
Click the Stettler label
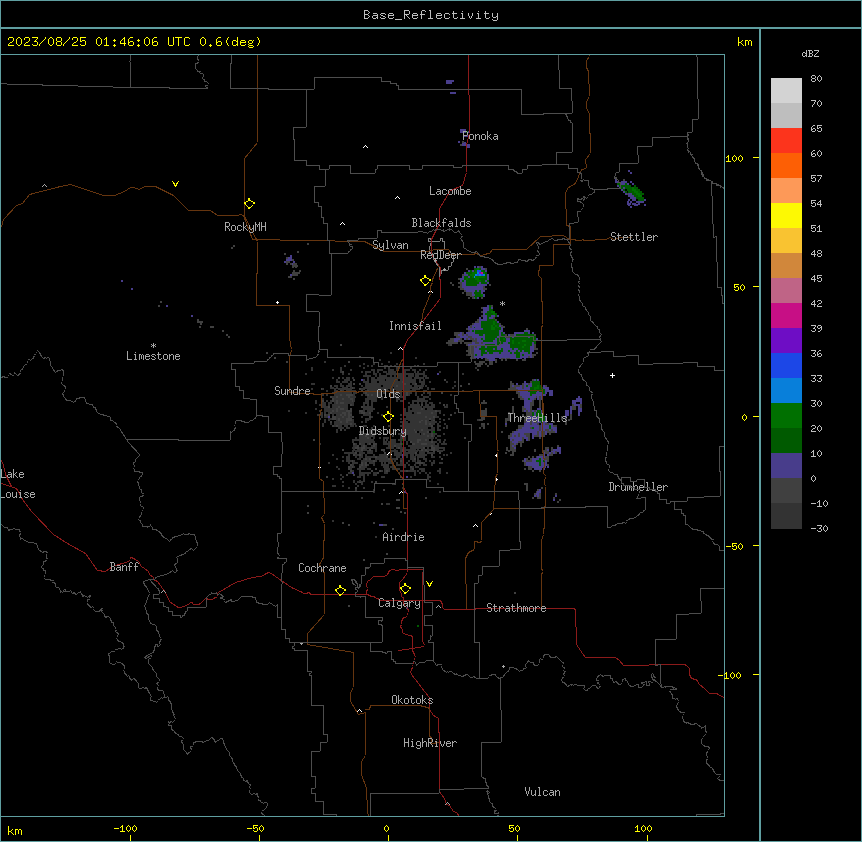(634, 237)
